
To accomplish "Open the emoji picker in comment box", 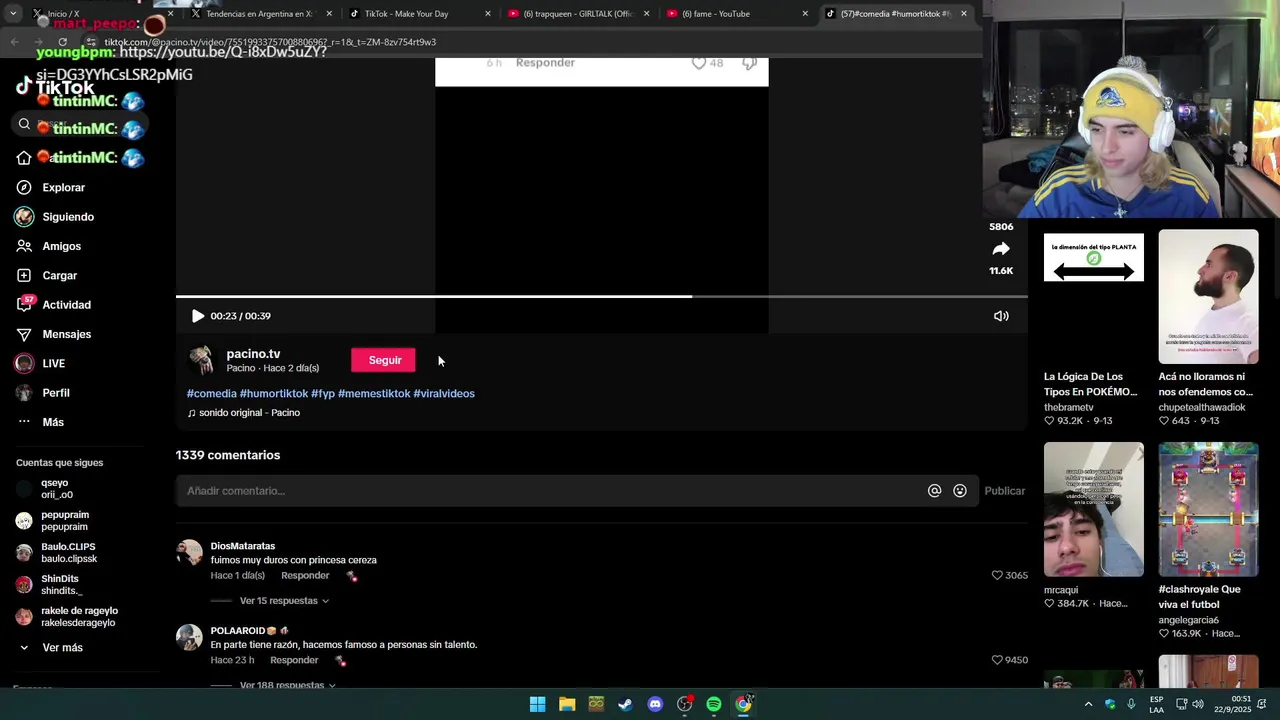I will tap(960, 491).
